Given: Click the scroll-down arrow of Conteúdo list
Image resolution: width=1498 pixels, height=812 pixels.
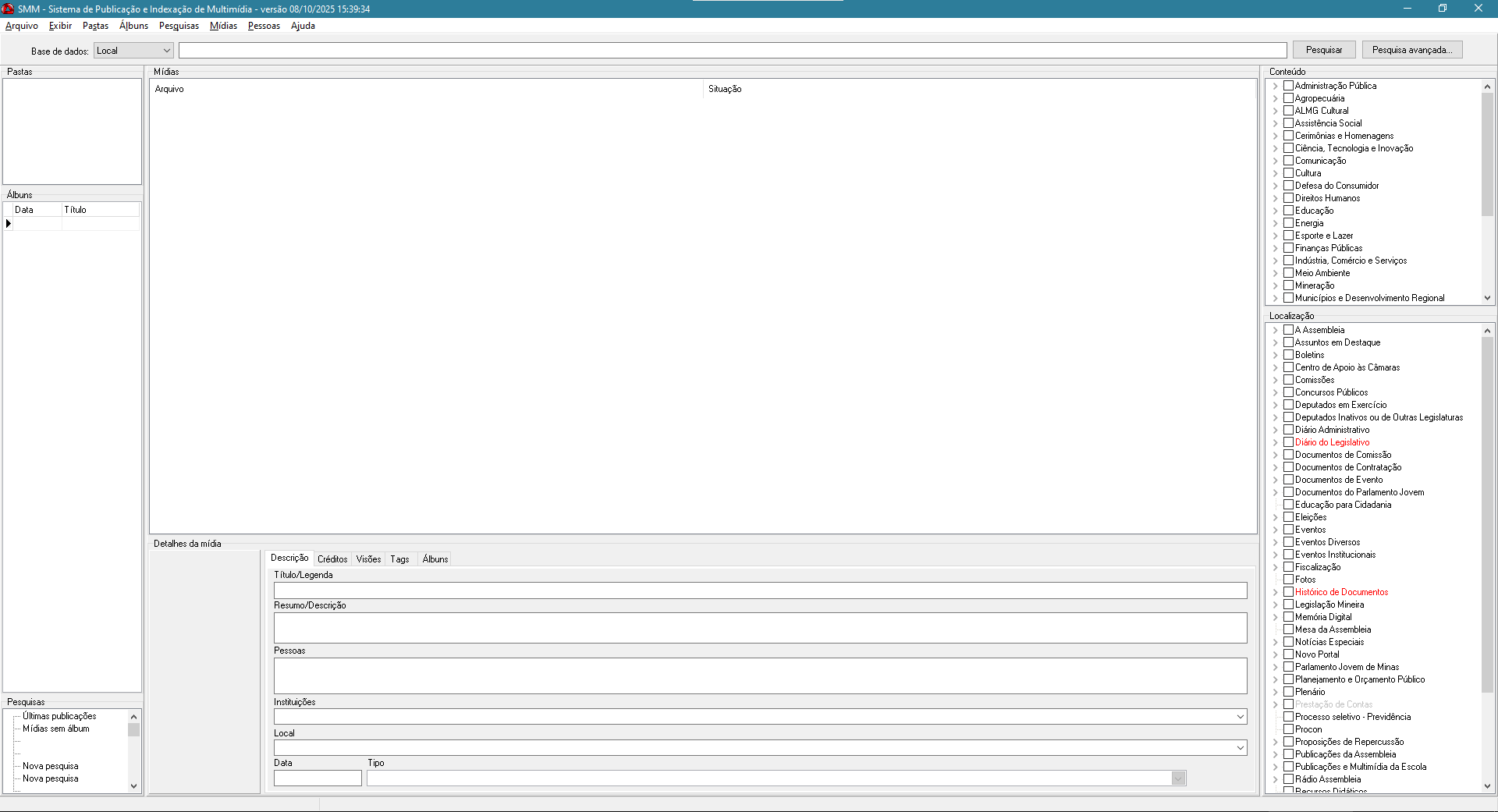Looking at the screenshot, I should (1487, 298).
